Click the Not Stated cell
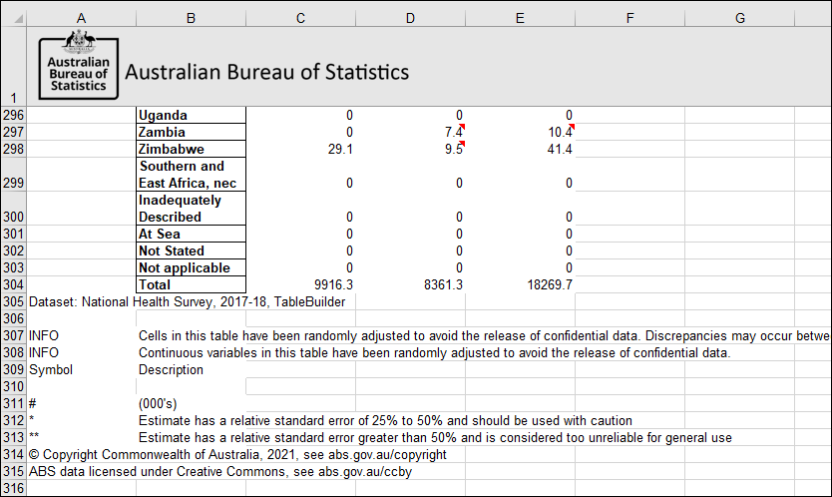This screenshot has height=497, width=832. click(191, 251)
